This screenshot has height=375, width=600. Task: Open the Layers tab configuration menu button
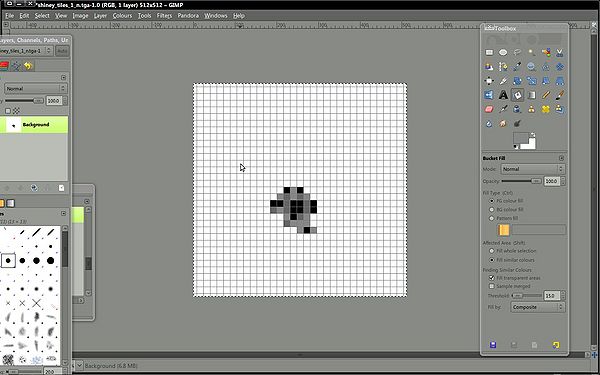(64, 77)
